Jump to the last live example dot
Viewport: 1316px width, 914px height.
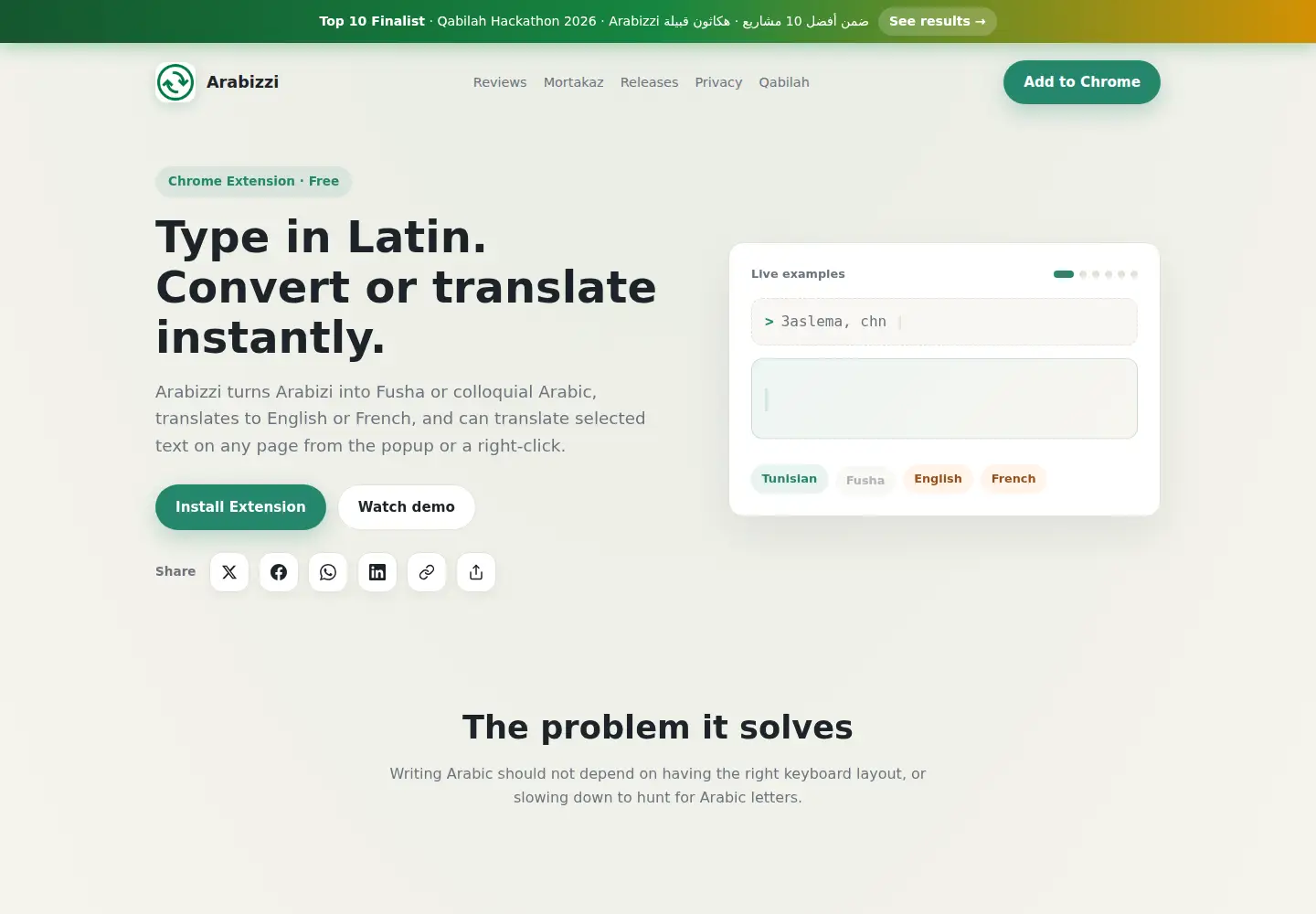pyautogui.click(x=1134, y=274)
